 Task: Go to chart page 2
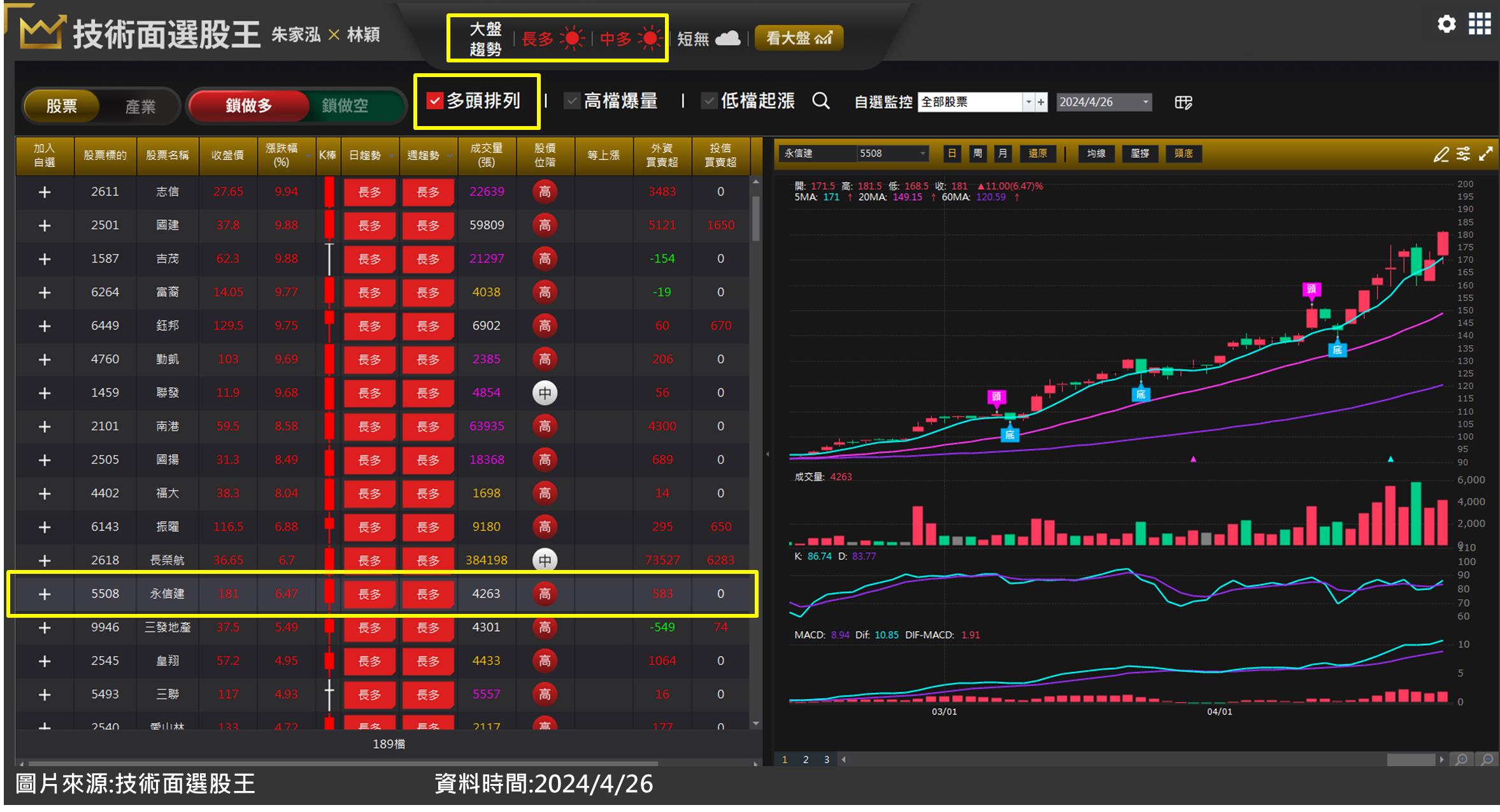(x=806, y=760)
